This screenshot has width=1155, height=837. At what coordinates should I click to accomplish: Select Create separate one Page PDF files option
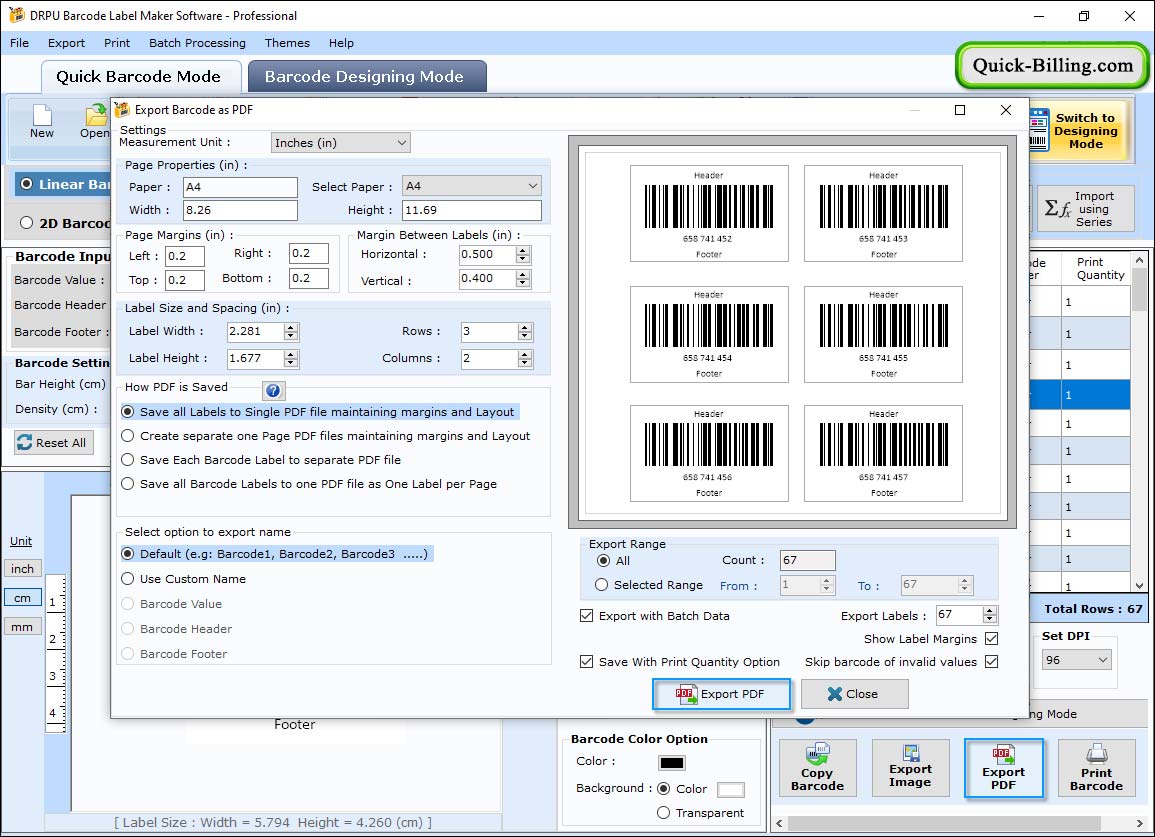(127, 435)
